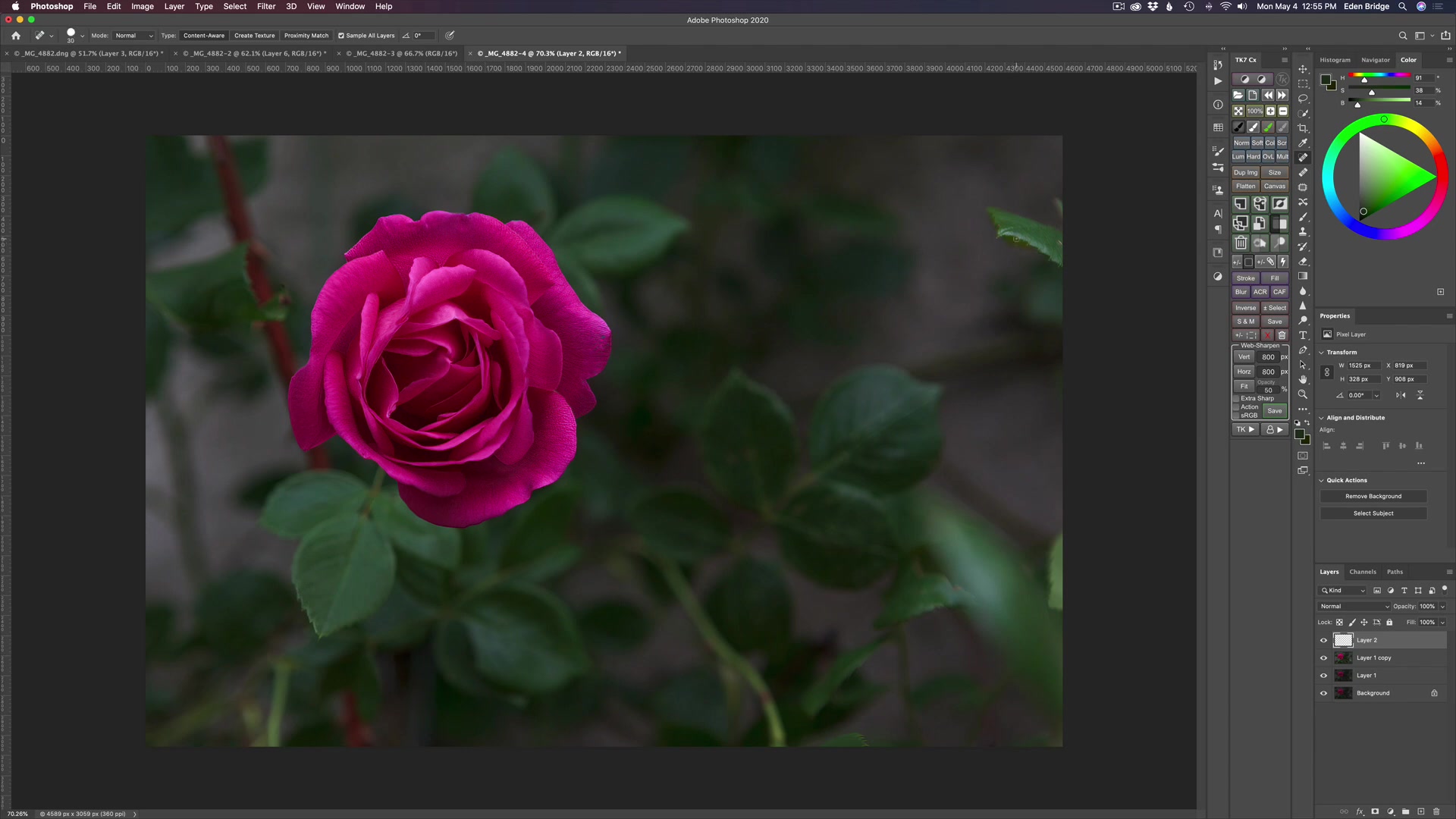1456x819 pixels.
Task: Select the Rectangular Marquee tool
Action: [1303, 83]
